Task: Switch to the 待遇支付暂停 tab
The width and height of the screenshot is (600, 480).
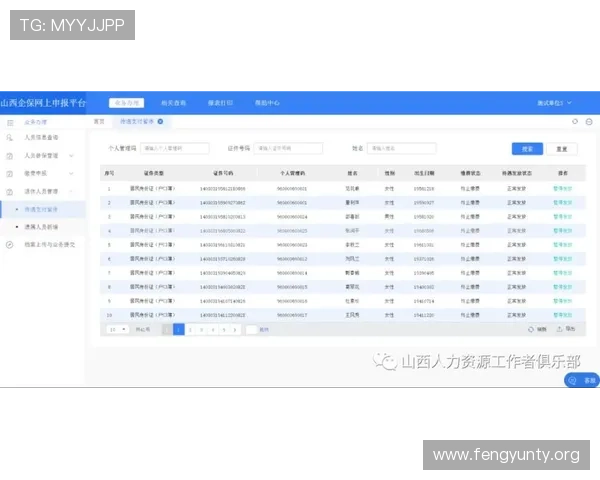Action: point(137,121)
